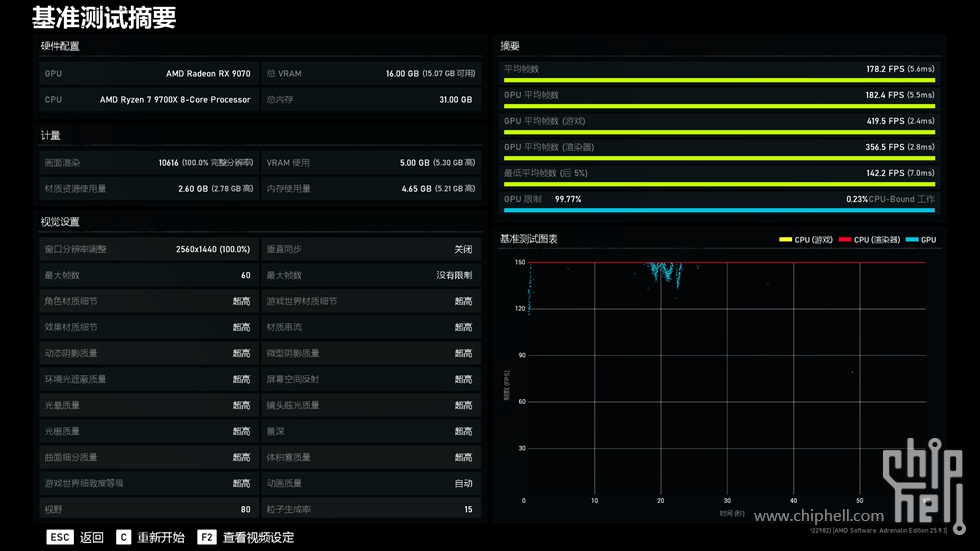Click 体积雾质量 row
This screenshot has height=551, width=980.
click(x=371, y=457)
